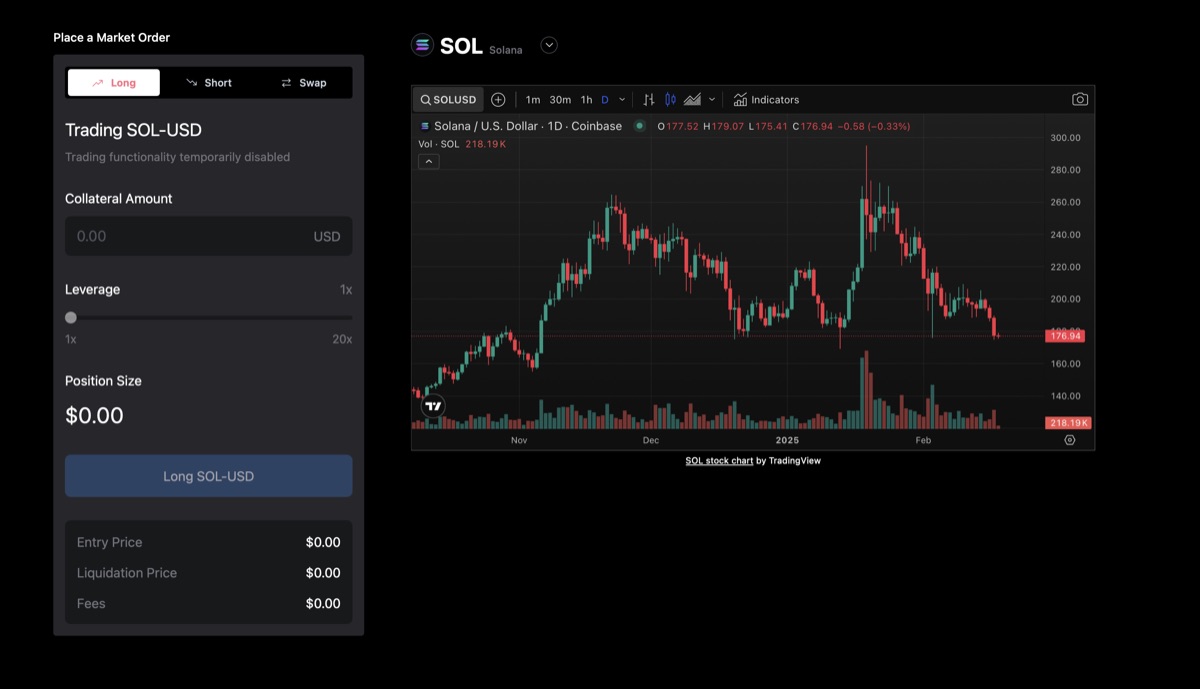Click the Collateral Amount input field
Image resolution: width=1200 pixels, height=689 pixels.
[209, 236]
